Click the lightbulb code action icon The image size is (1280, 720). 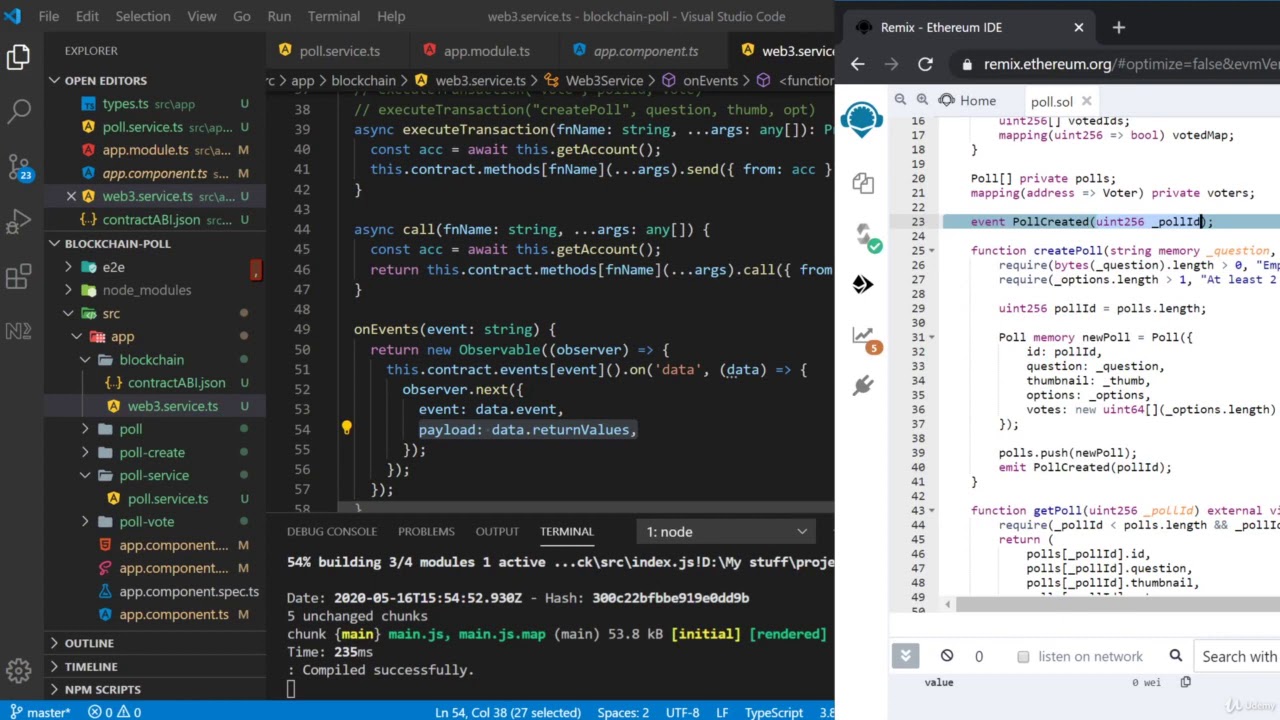coord(346,429)
